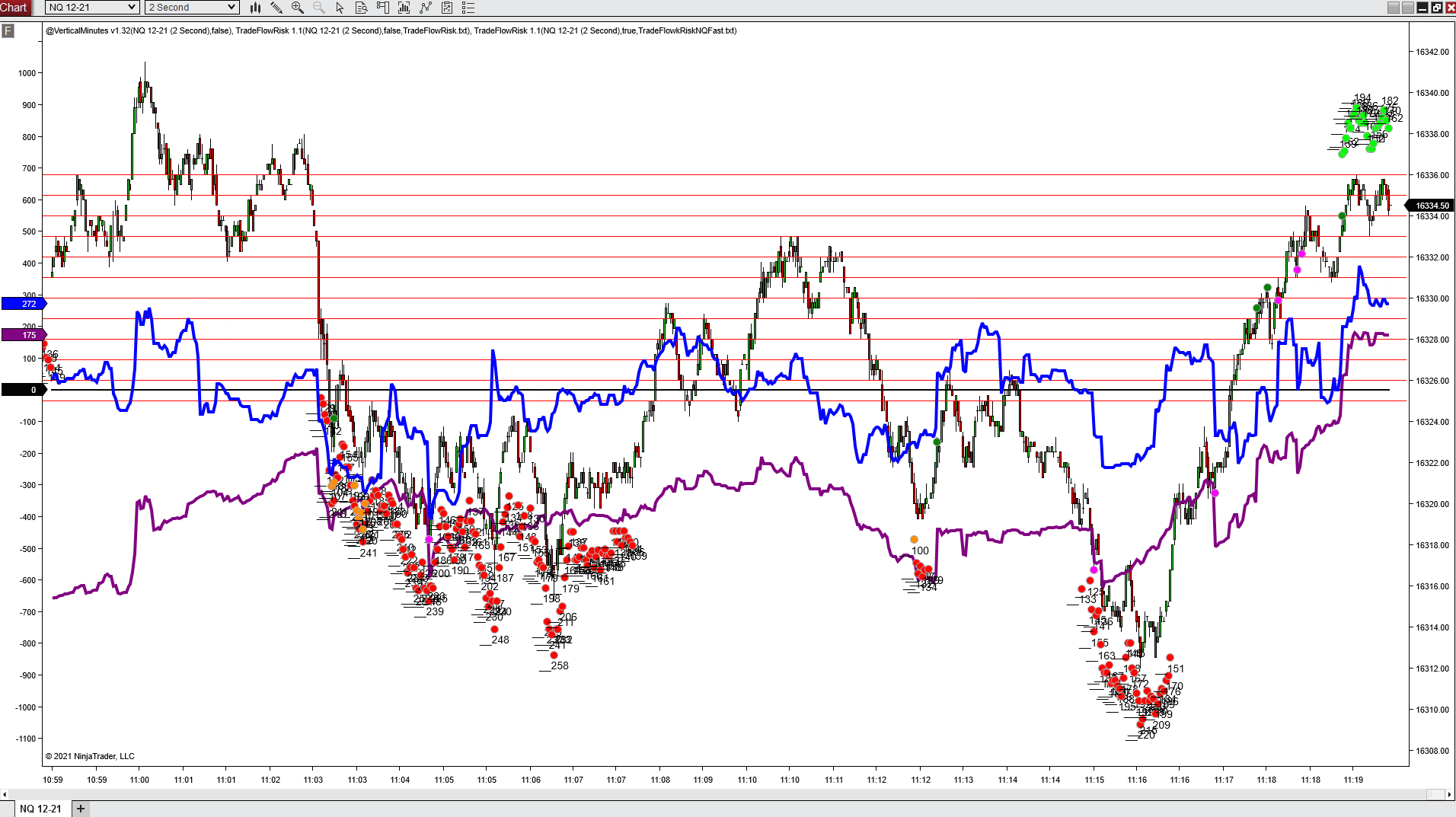Open the Chart Trader panel icon
The height and width of the screenshot is (817, 1456).
click(x=383, y=8)
